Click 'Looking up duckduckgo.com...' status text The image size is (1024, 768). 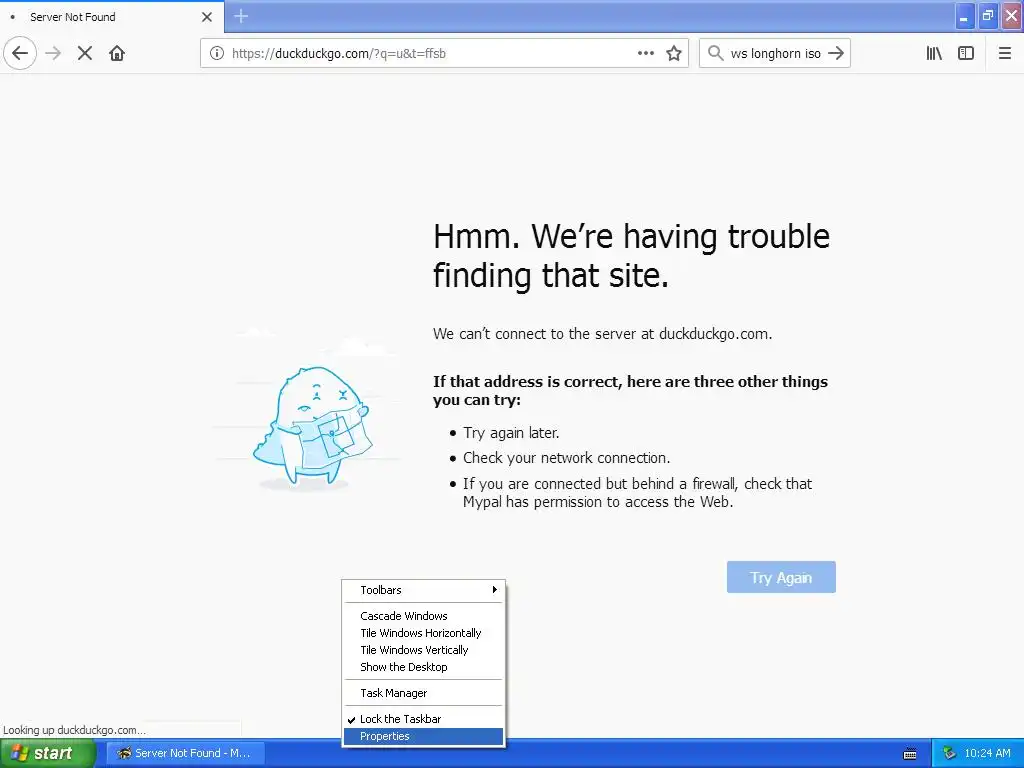pyautogui.click(x=74, y=730)
